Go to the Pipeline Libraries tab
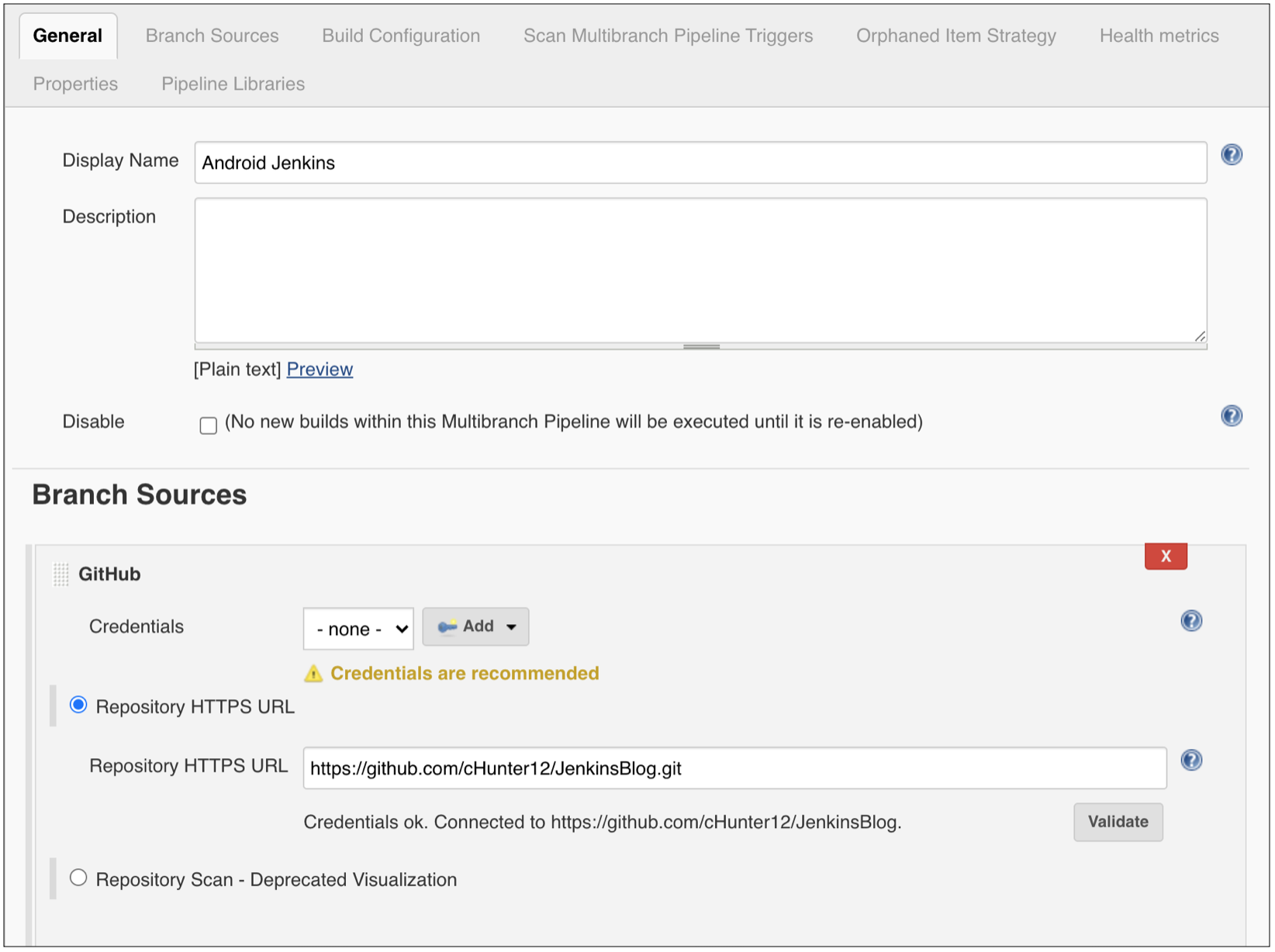 coord(233,84)
